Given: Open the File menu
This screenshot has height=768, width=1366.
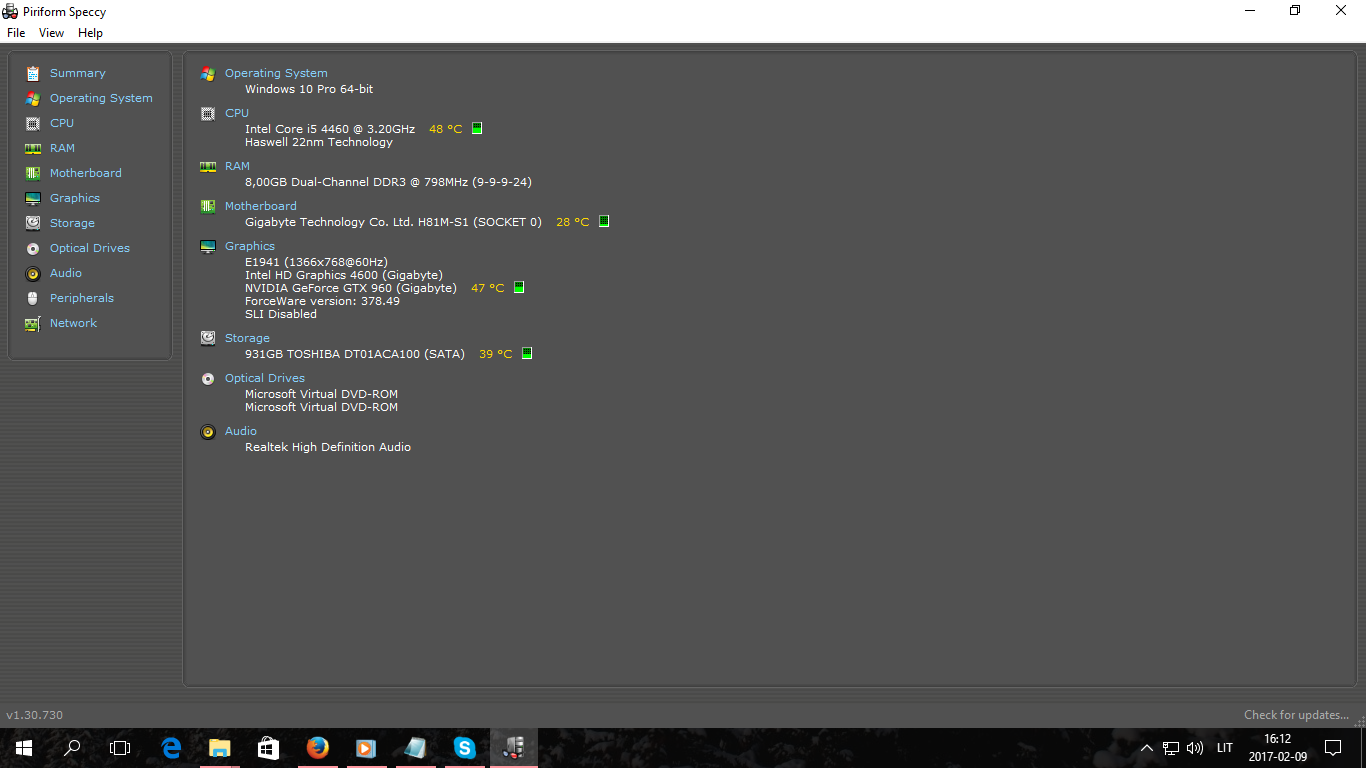Looking at the screenshot, I should (x=16, y=33).
